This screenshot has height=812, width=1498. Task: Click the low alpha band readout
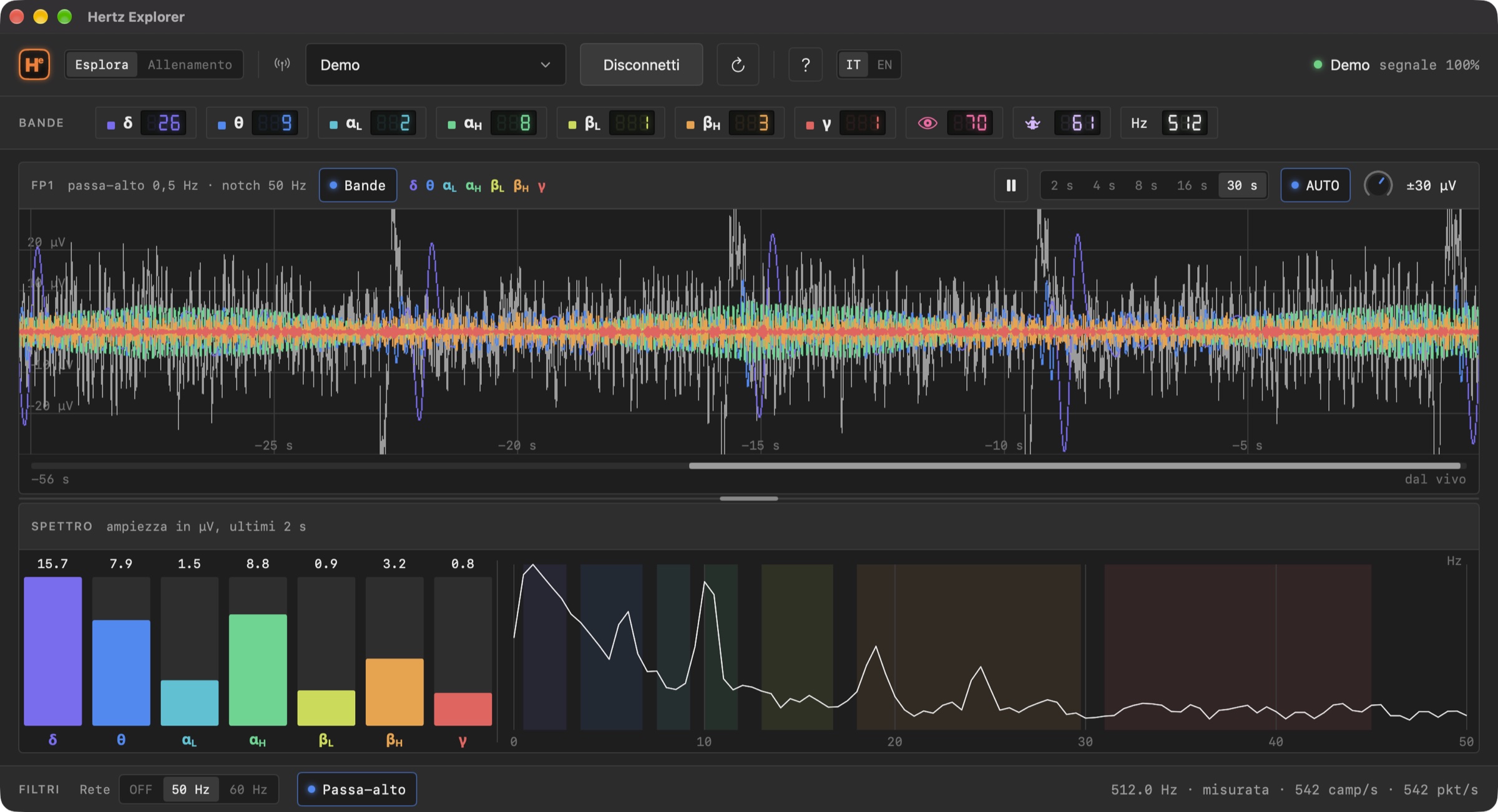tap(372, 123)
